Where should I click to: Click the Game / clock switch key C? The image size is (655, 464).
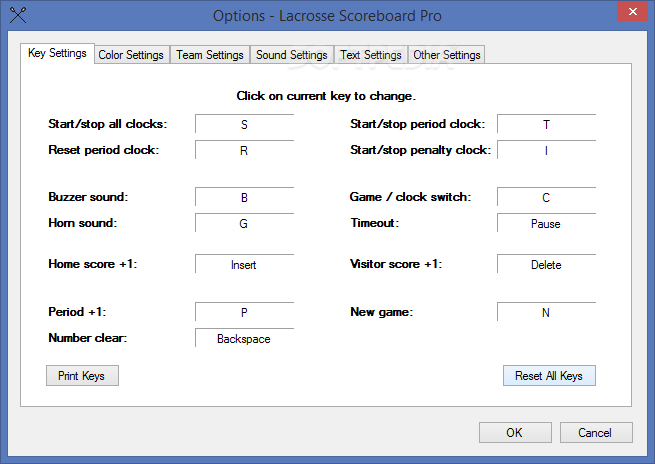point(546,197)
